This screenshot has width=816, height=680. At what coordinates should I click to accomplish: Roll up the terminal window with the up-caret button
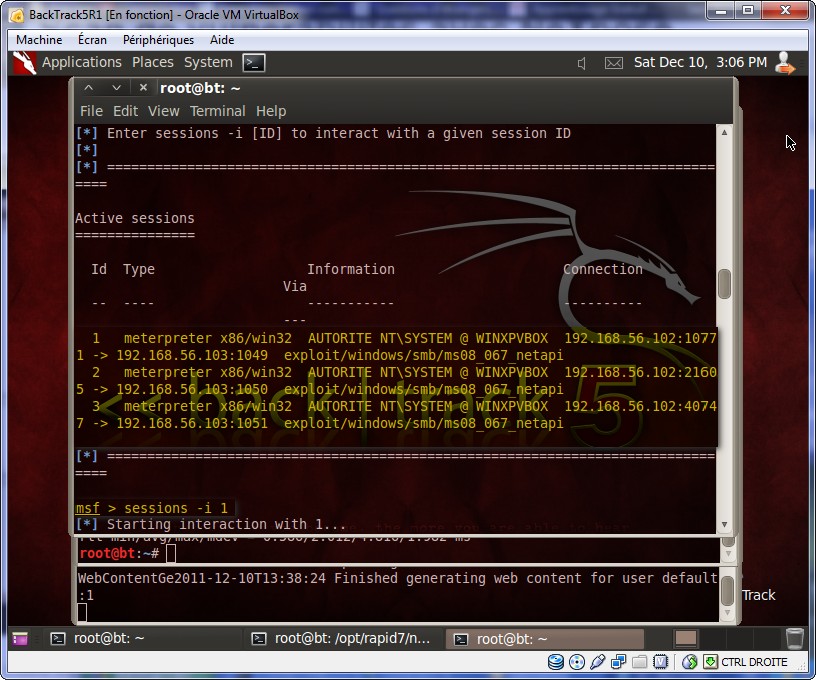(88, 88)
